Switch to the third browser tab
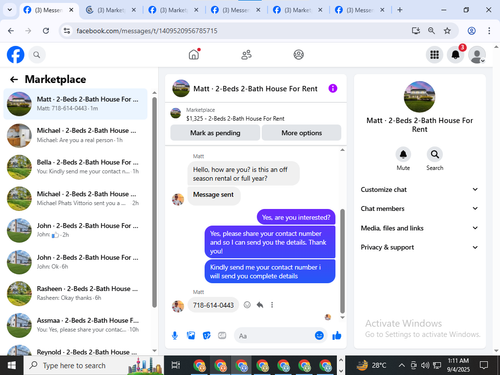This screenshot has width=500, height=375. click(173, 10)
